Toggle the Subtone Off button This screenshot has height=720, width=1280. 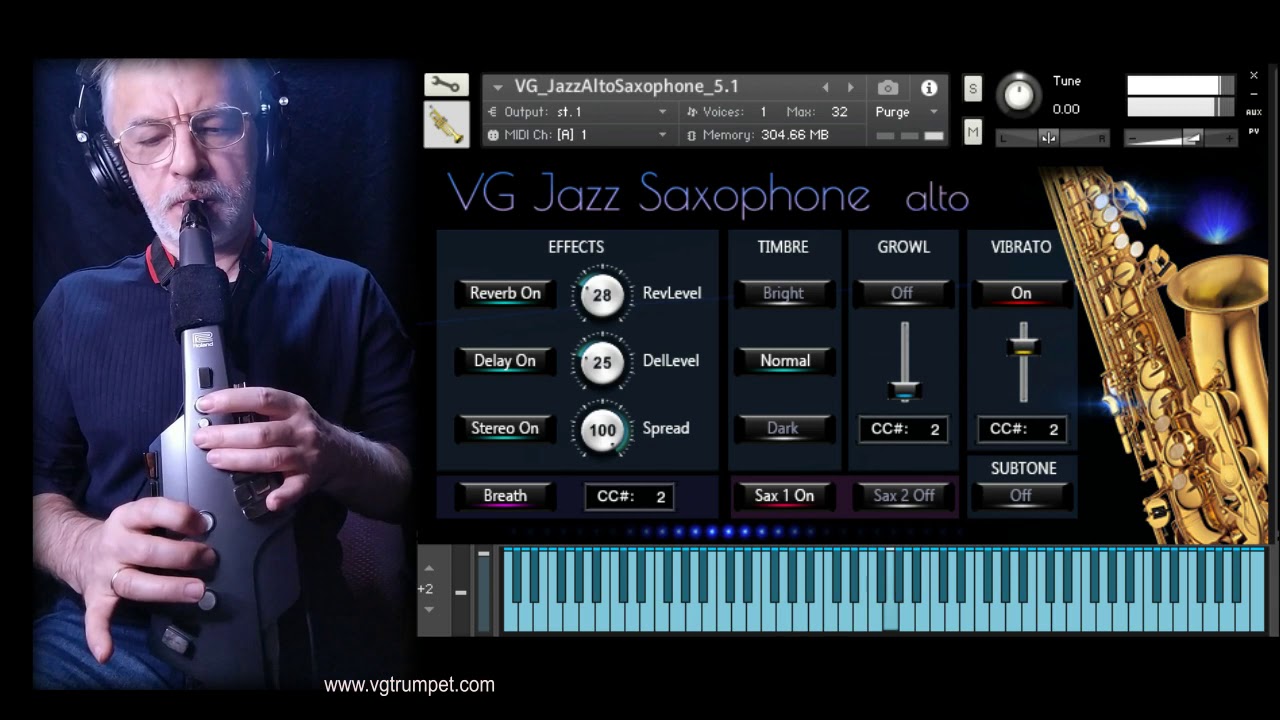coord(1021,496)
